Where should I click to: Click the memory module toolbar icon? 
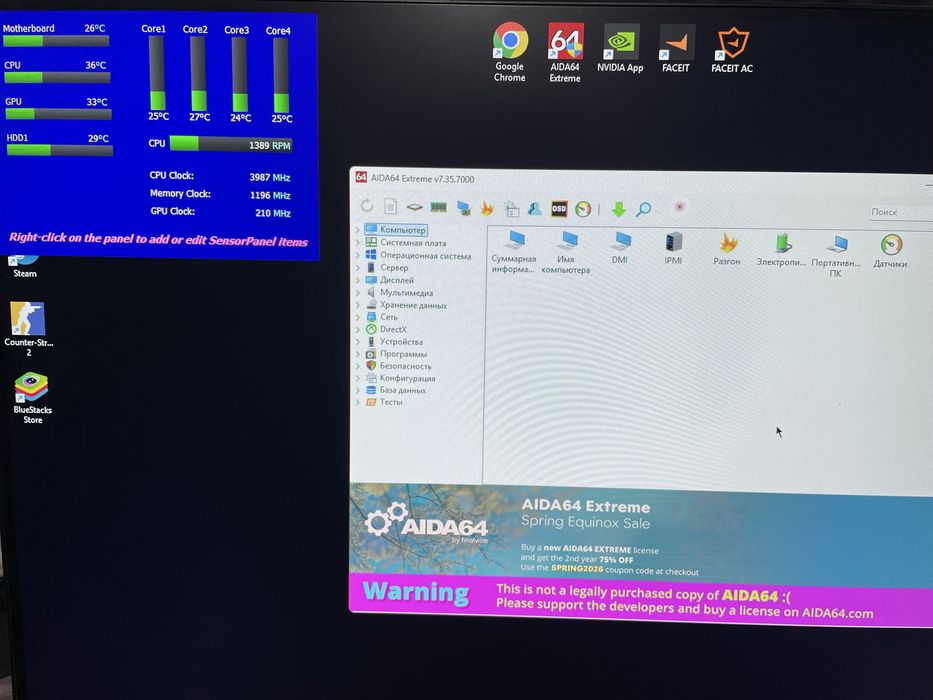tap(439, 207)
